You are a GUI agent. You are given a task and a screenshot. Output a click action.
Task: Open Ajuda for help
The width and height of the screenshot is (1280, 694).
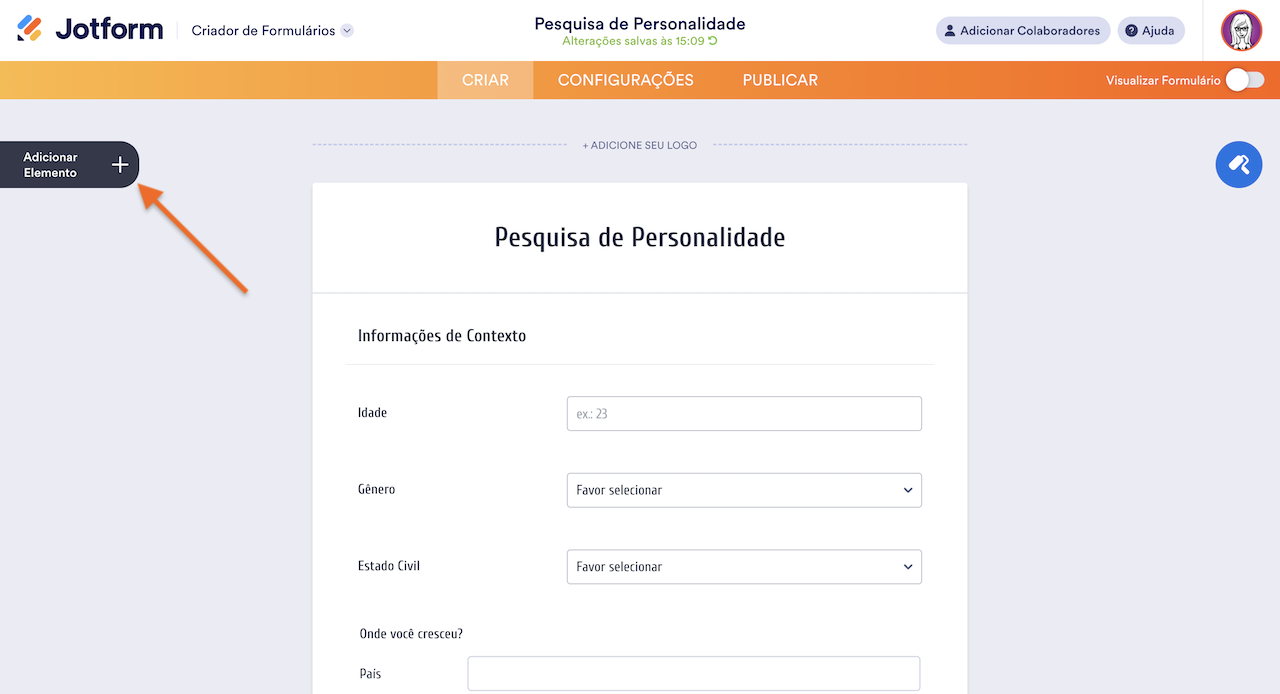(1150, 30)
